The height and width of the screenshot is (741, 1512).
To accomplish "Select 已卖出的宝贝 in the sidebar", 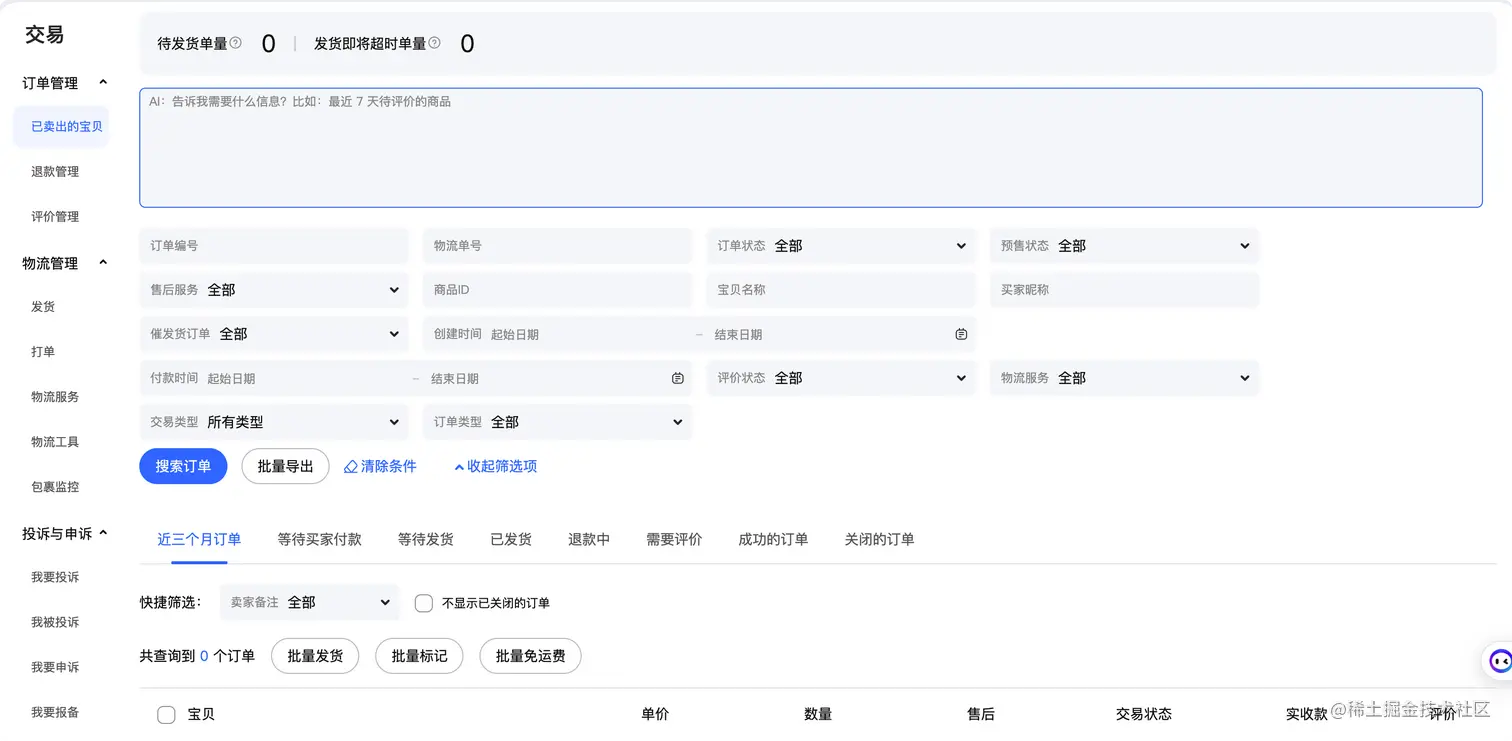I will 61,127.
